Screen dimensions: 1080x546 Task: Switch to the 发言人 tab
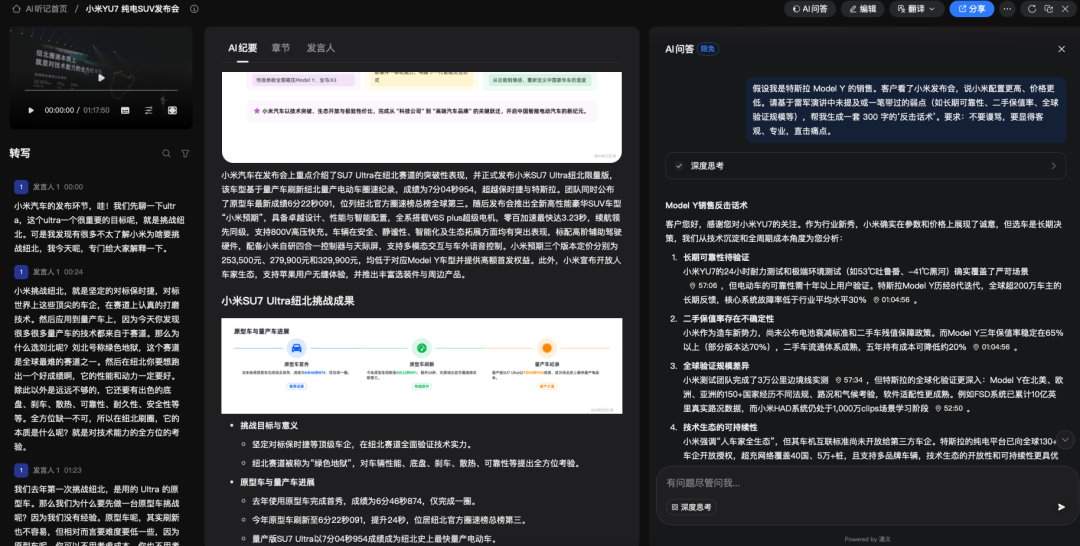point(320,48)
